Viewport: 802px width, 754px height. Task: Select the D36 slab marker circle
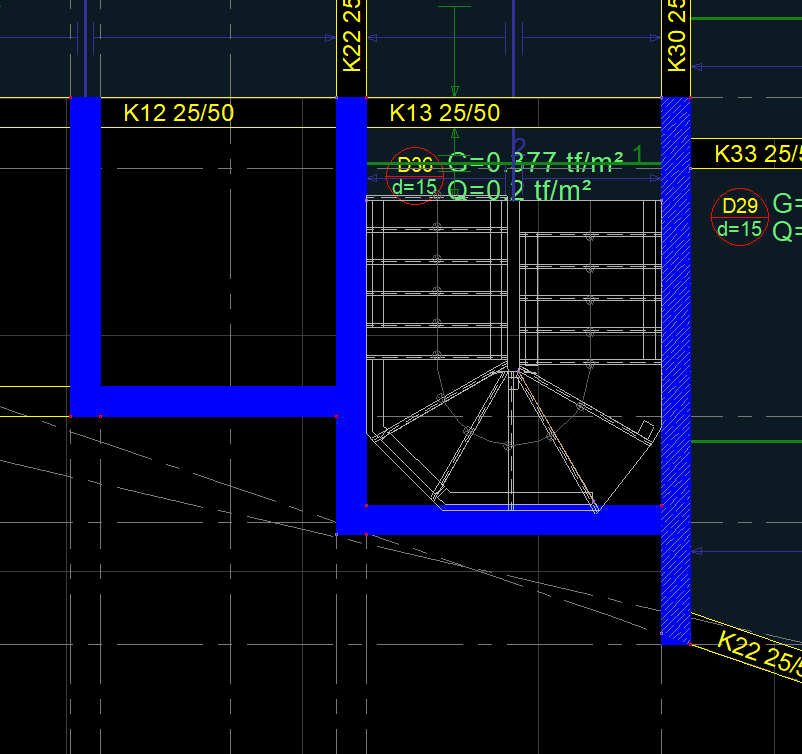[414, 177]
